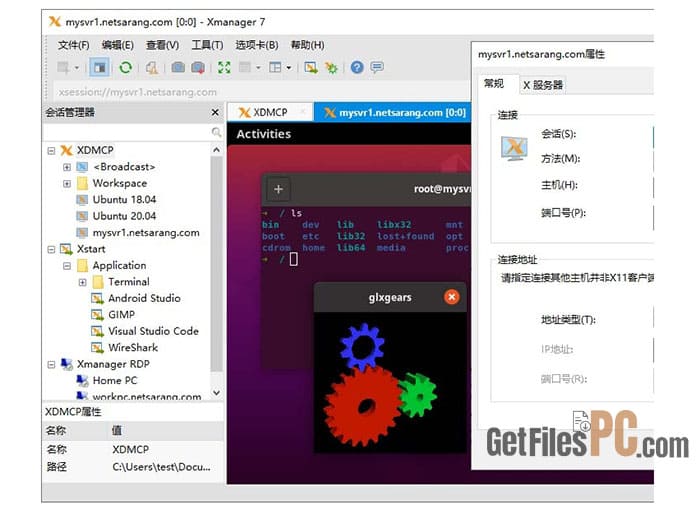The width and height of the screenshot is (700, 523).
Task: Select the WireShark entry
Action: point(133,348)
